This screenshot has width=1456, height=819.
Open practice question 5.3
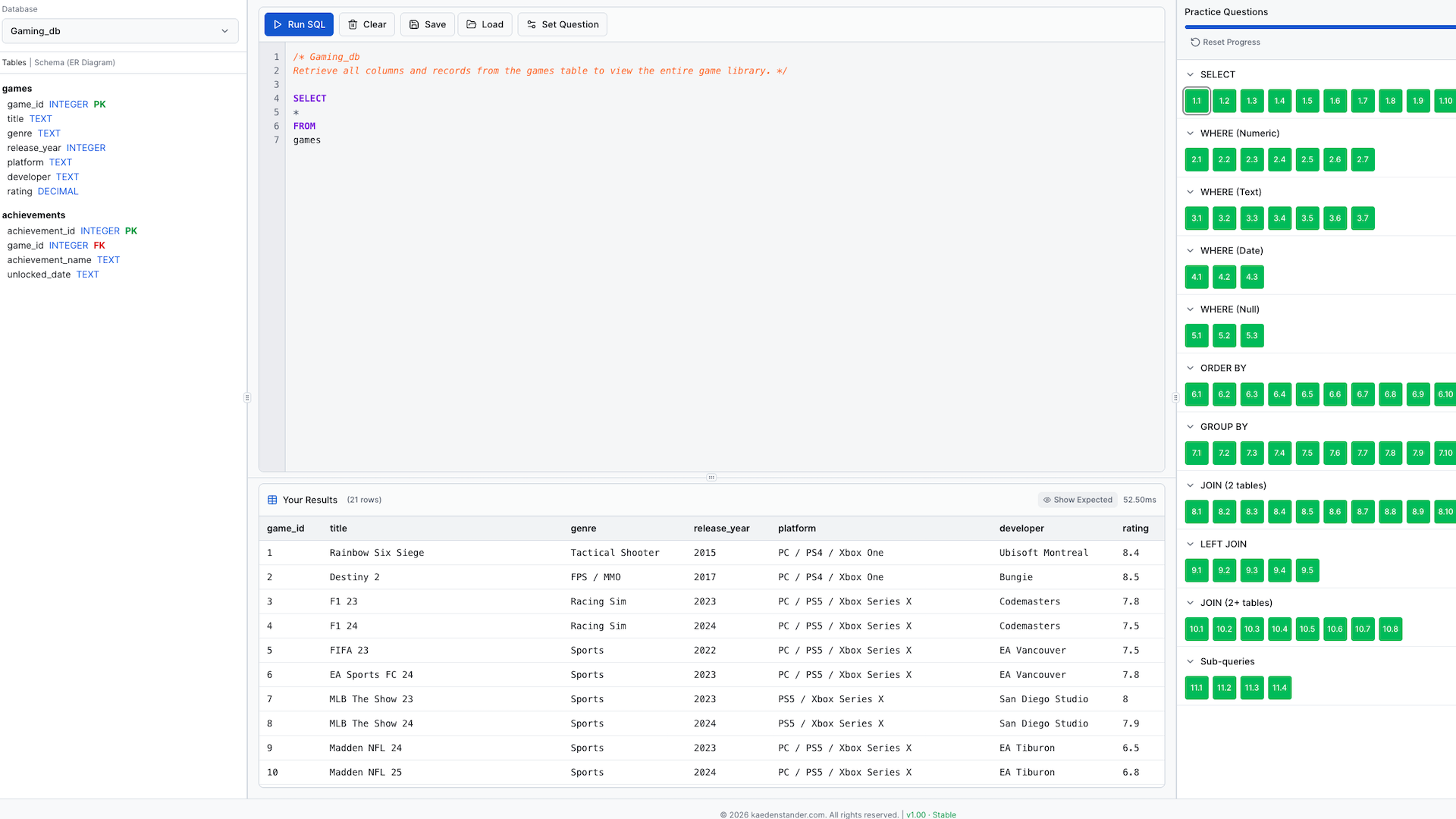pos(1252,336)
